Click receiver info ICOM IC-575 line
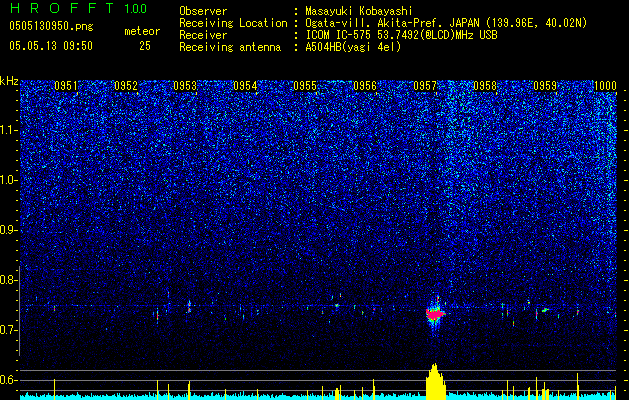629x400 pixels. (401, 35)
